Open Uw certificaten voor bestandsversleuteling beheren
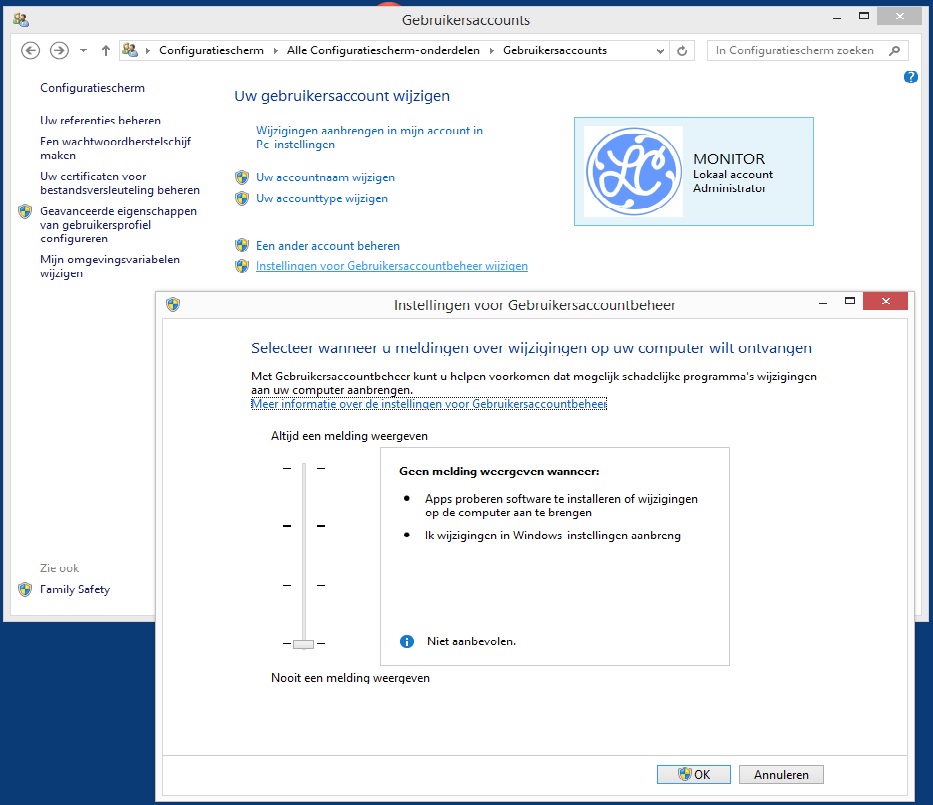This screenshot has height=805, width=933. (x=120, y=183)
